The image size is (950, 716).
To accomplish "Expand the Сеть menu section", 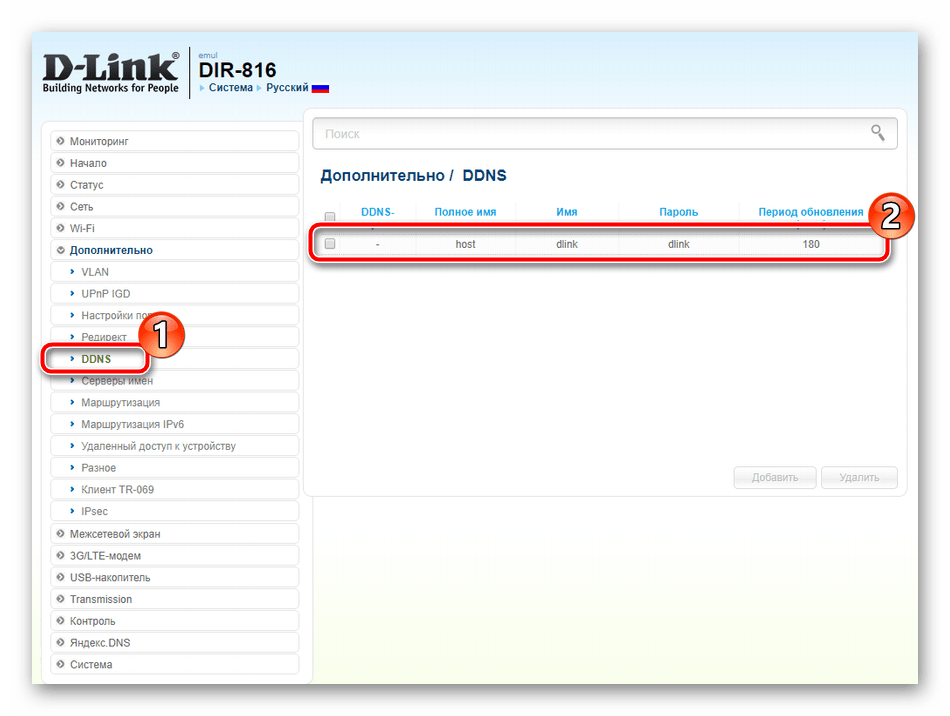I will pos(174,207).
